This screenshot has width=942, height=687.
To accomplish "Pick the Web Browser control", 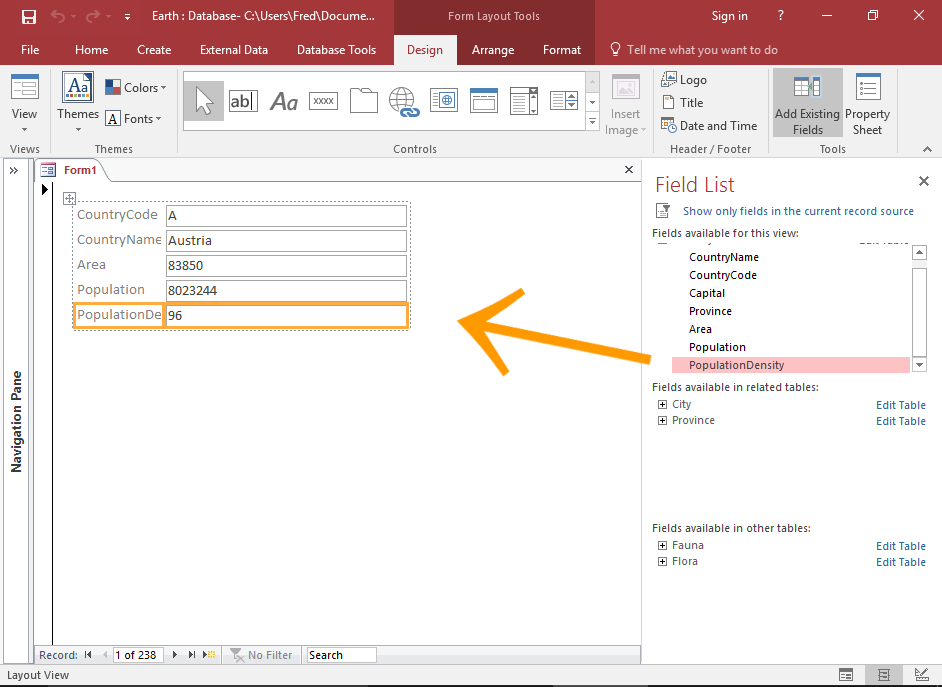I will click(444, 101).
